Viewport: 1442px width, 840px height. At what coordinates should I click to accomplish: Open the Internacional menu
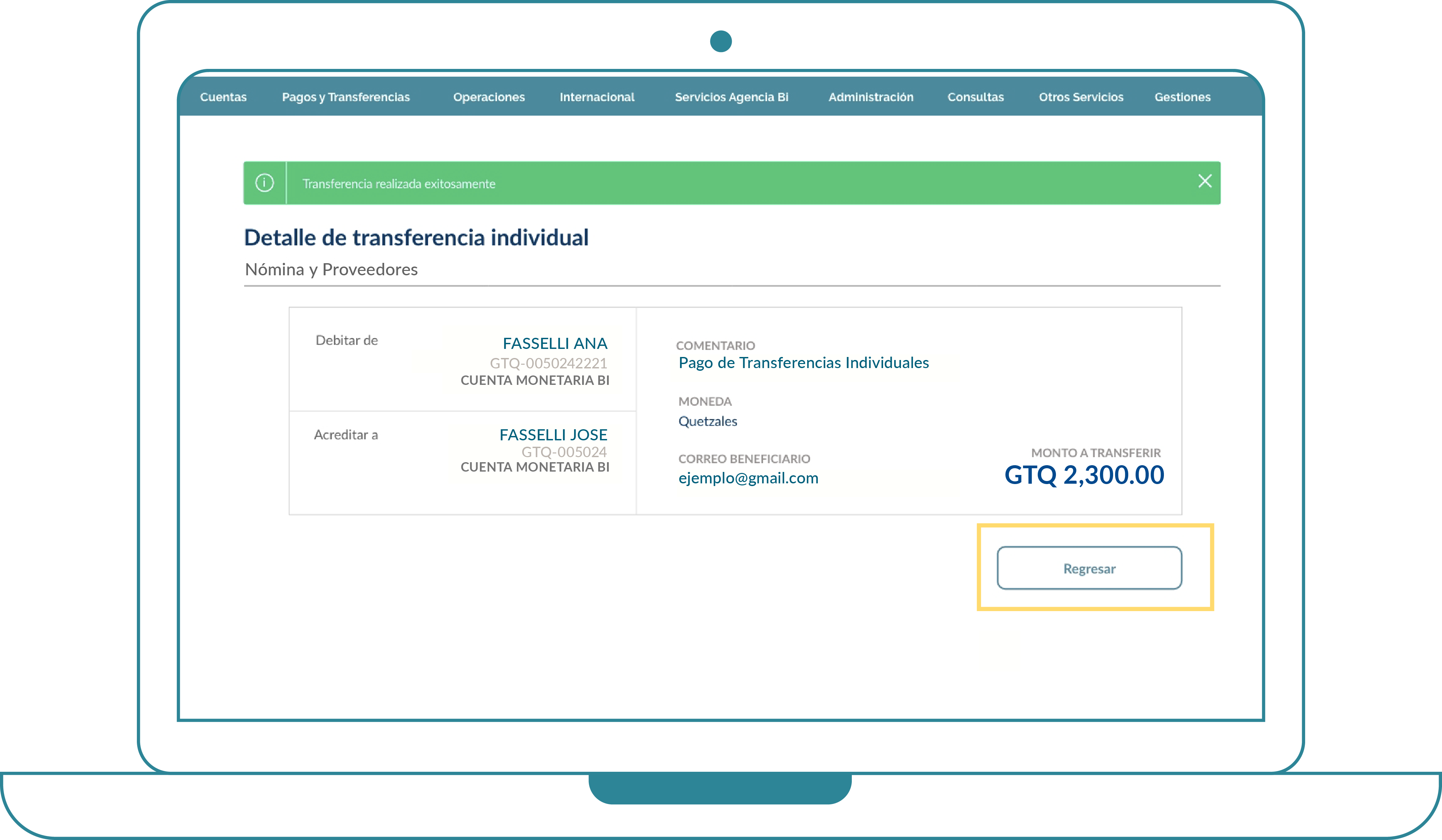pyautogui.click(x=597, y=97)
